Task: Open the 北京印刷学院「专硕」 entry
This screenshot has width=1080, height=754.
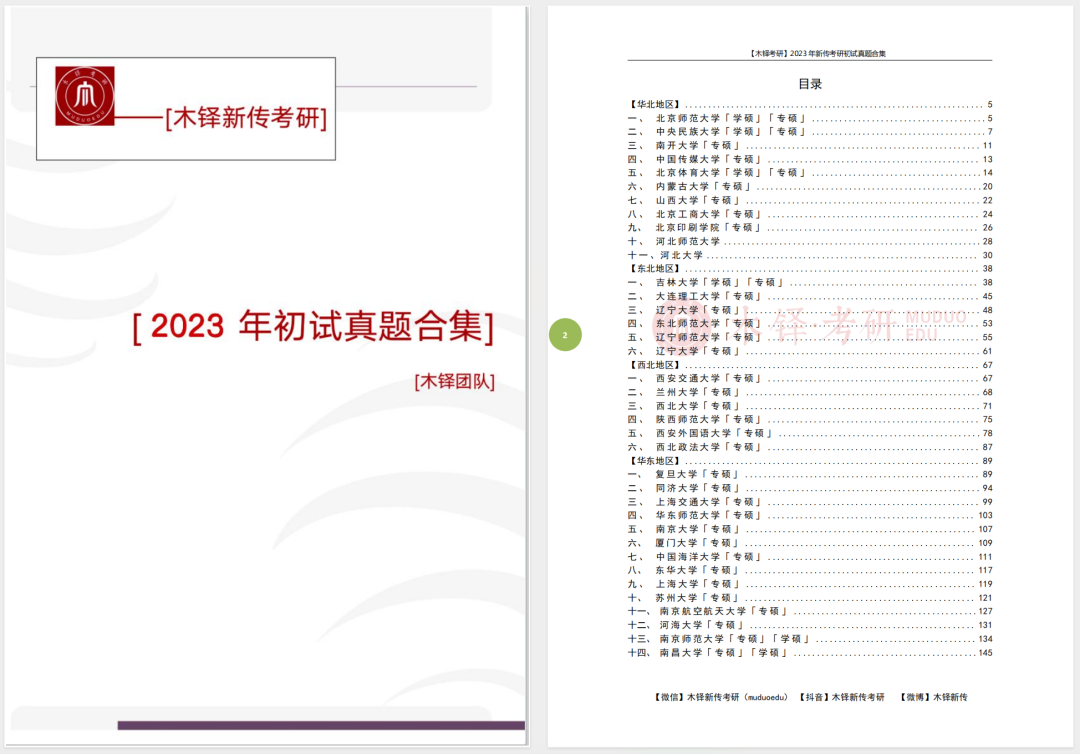Action: (x=810, y=227)
